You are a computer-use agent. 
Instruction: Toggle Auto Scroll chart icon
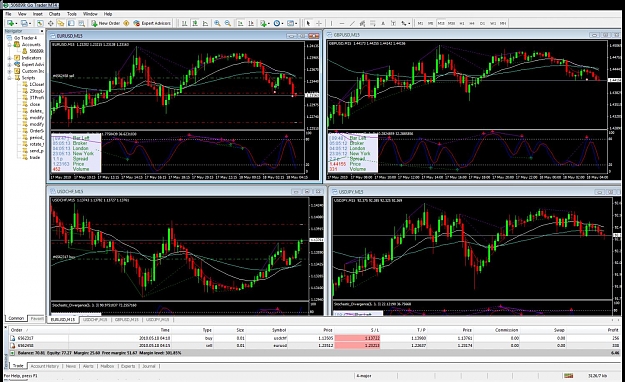(240, 24)
